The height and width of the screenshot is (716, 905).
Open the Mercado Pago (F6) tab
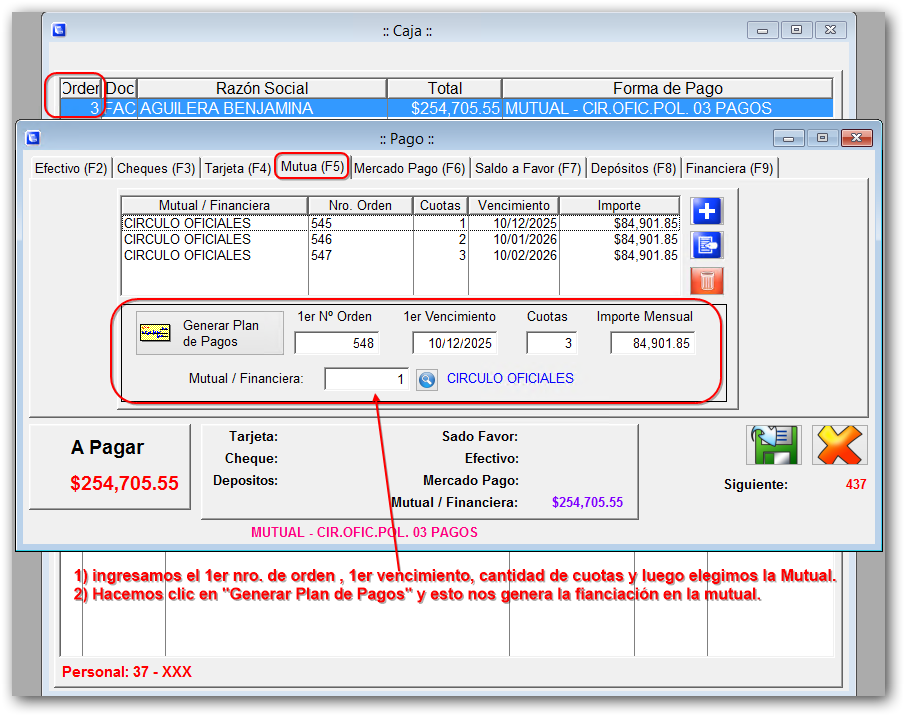click(x=409, y=168)
